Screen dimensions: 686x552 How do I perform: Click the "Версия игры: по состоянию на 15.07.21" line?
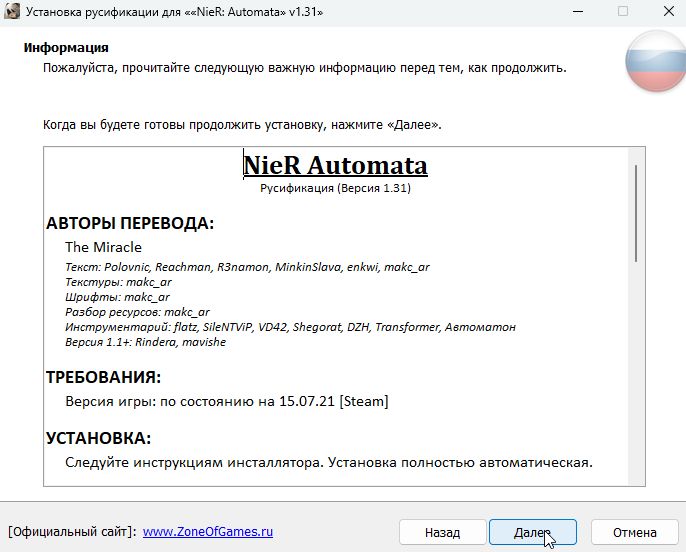click(227, 401)
